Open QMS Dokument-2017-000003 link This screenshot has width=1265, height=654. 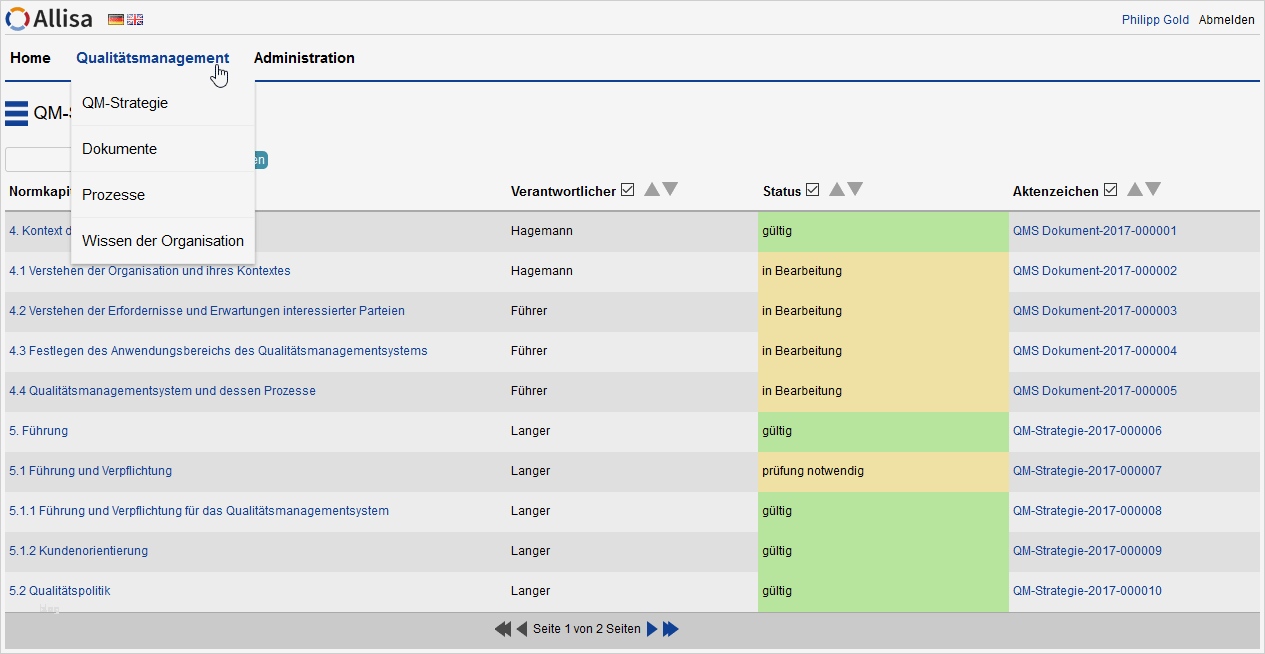pos(1094,311)
